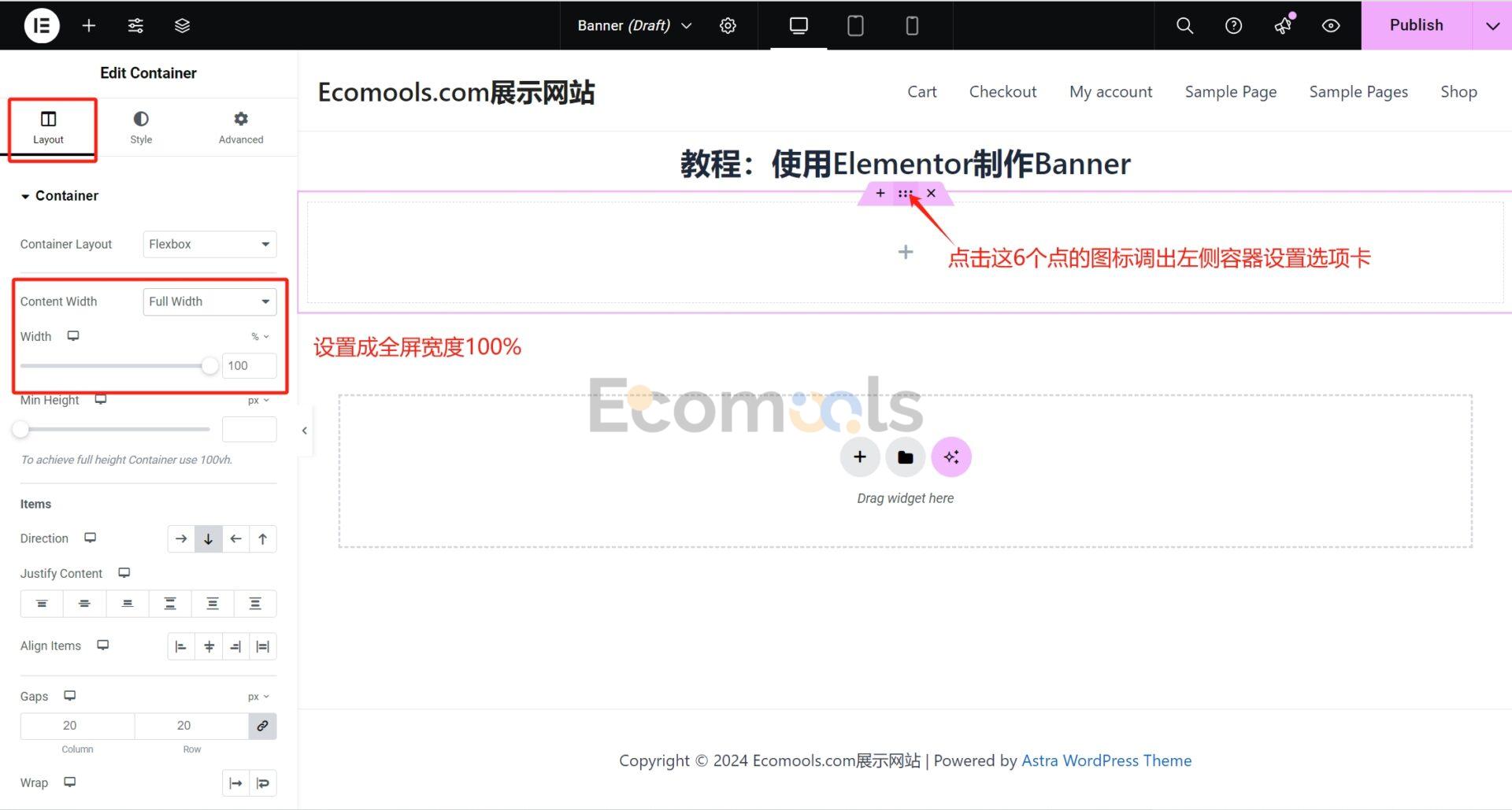Viewport: 1512px width, 810px height.
Task: Set Align Items to start
Action: point(181,646)
